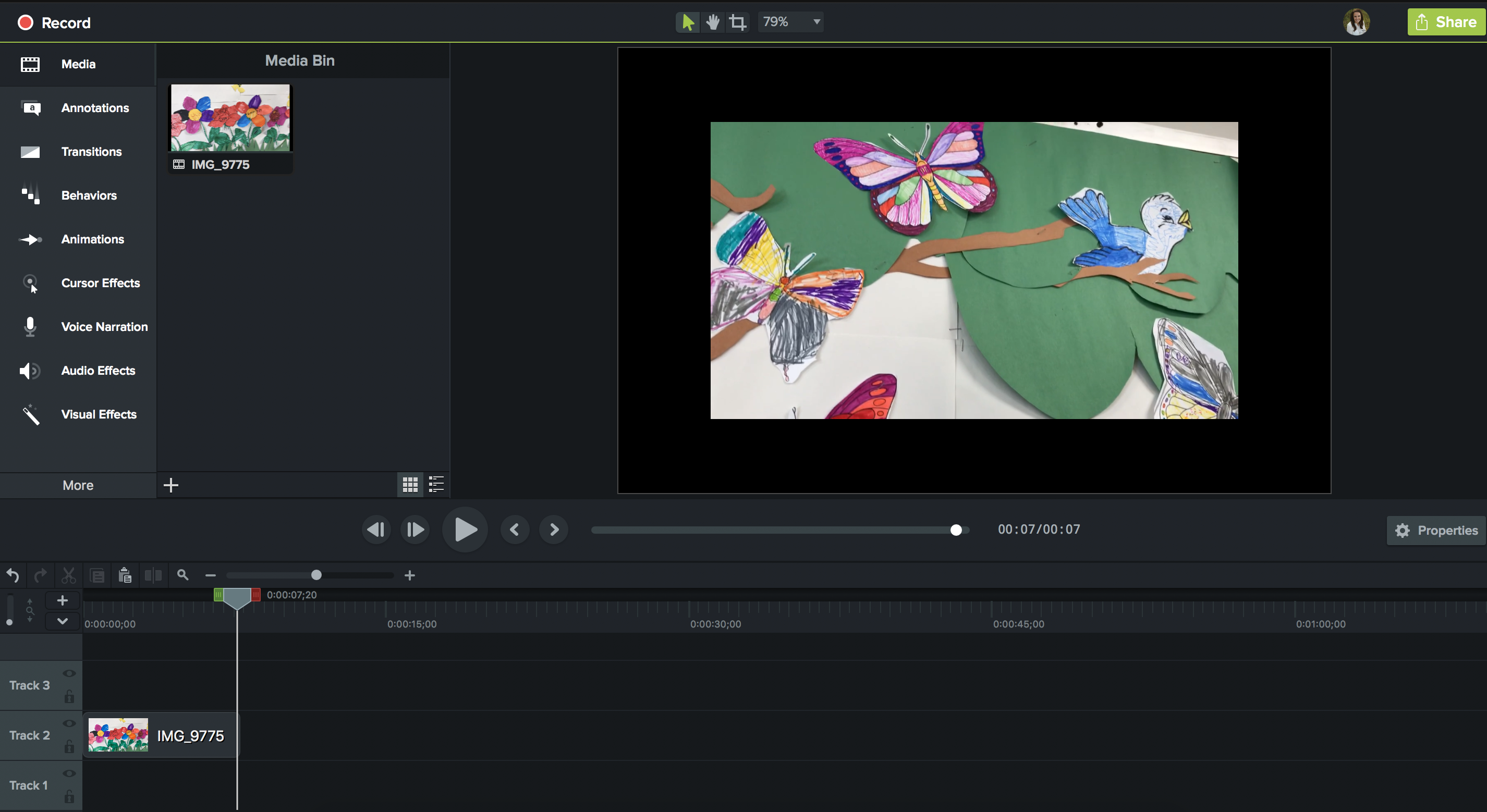The width and height of the screenshot is (1487, 812).
Task: Click the timeline zoom magnifier icon
Action: click(x=183, y=575)
